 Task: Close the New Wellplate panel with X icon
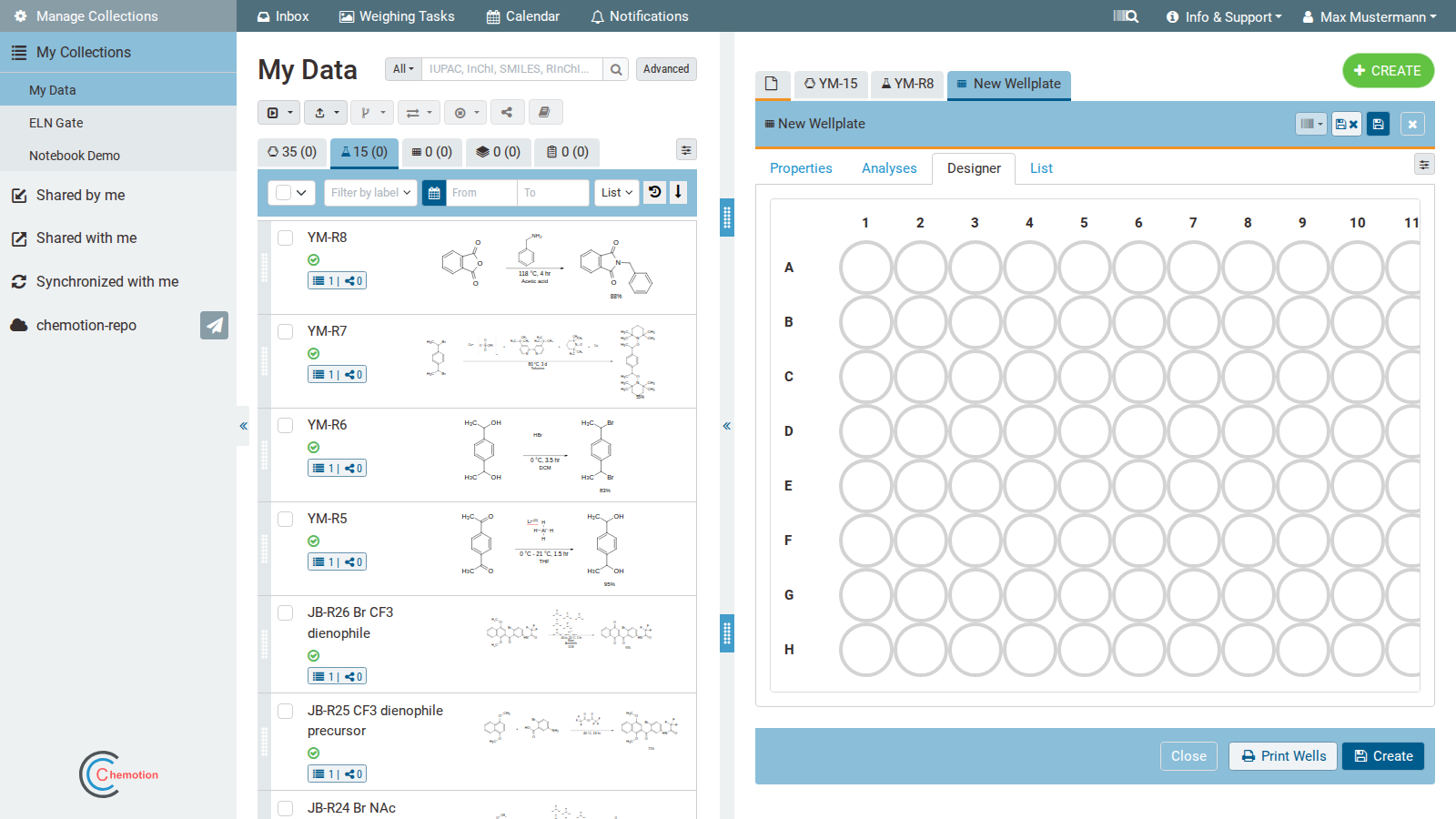[x=1412, y=124]
